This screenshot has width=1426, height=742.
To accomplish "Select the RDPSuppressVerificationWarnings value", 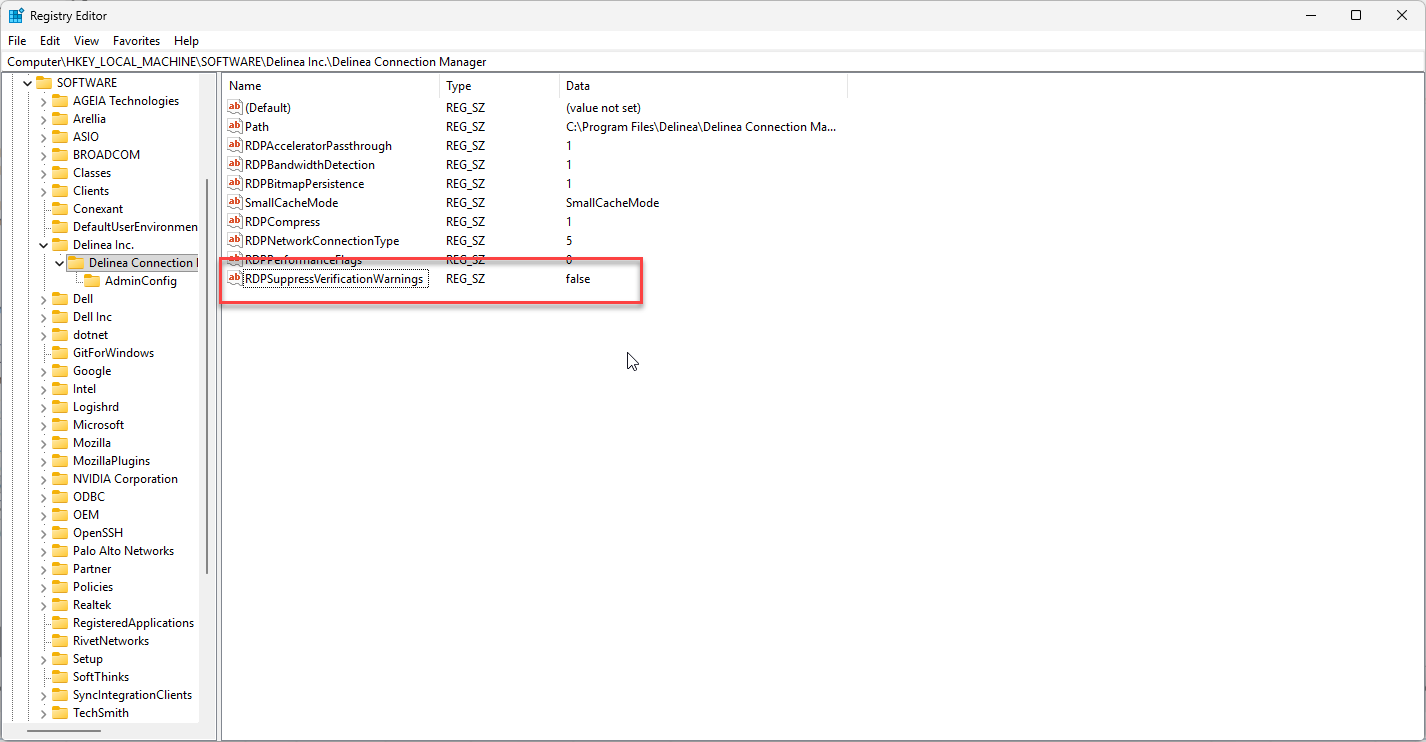I will coord(334,279).
